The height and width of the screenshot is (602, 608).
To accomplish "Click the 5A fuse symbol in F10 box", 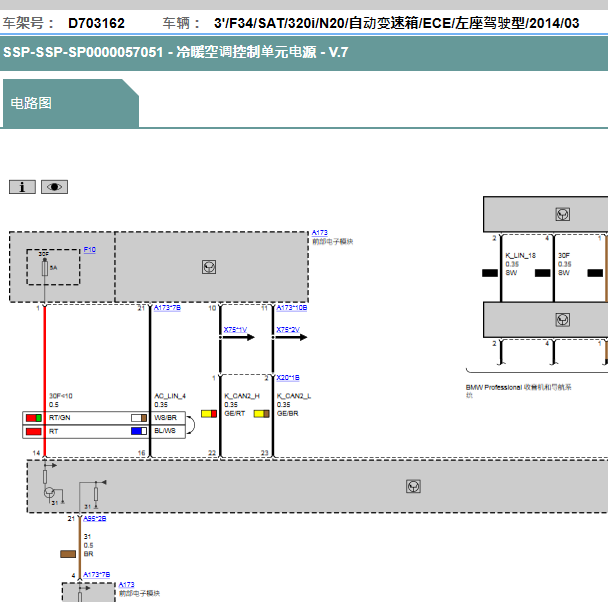I will (45, 267).
